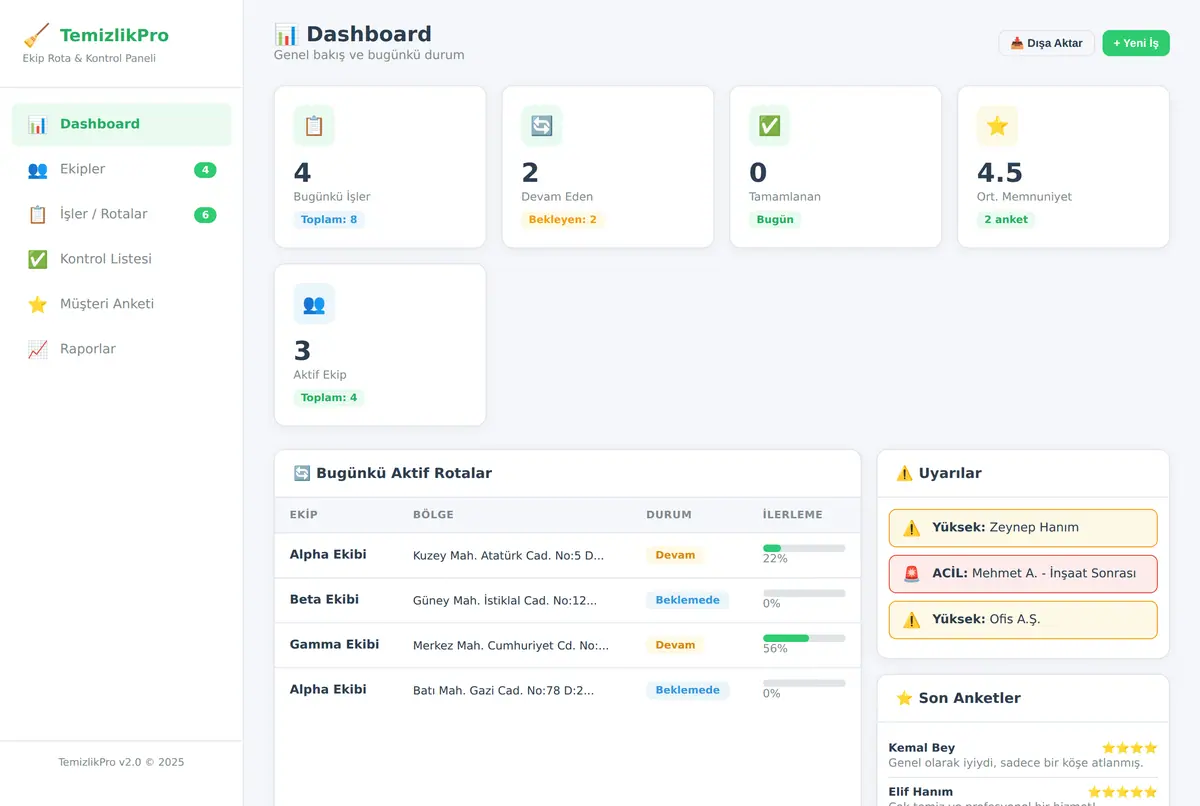Click the 56% progress bar for Gamma Ekibi

(x=804, y=638)
